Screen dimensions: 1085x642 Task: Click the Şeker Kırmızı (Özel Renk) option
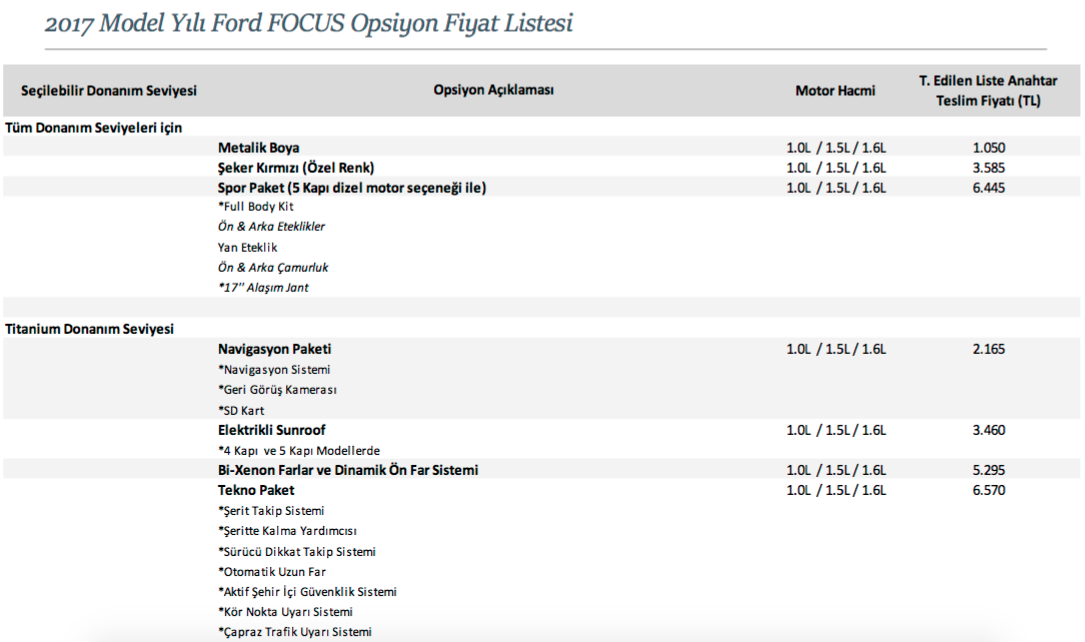pos(295,168)
